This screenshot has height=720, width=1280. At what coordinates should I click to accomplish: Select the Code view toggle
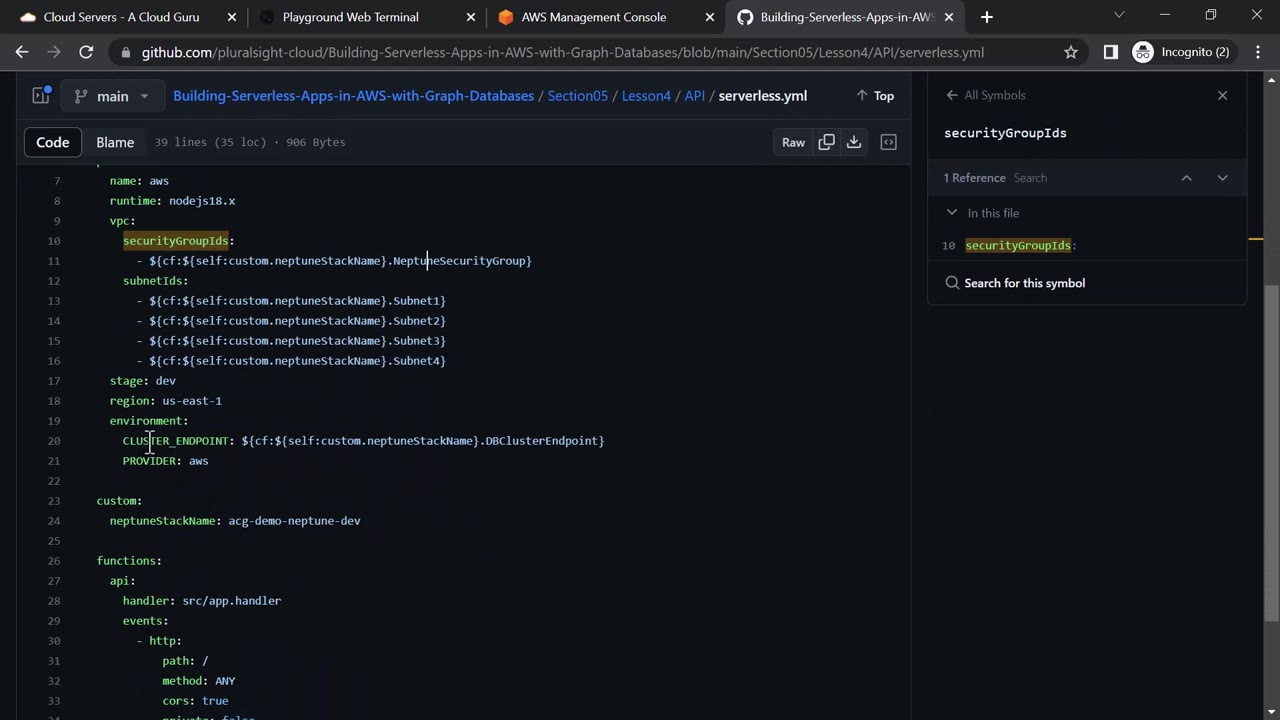point(53,142)
